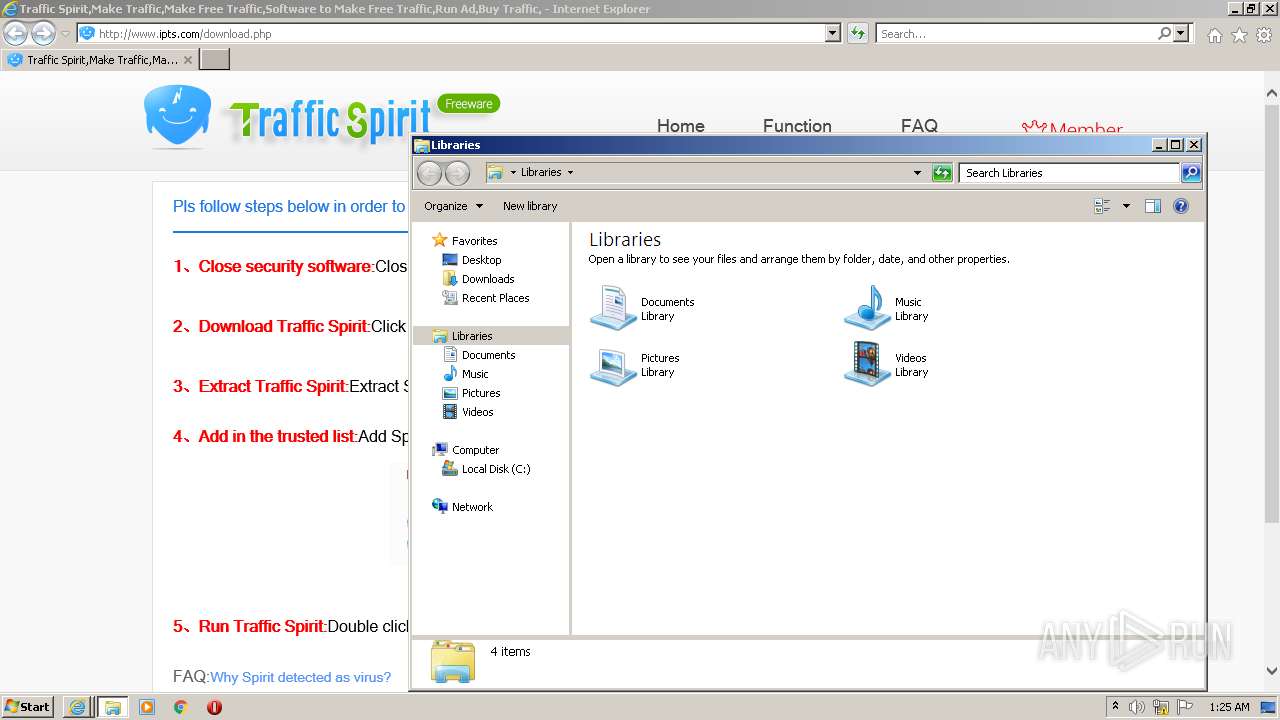Open media player taskbar icon
Image resolution: width=1280 pixels, height=720 pixels.
[x=147, y=707]
